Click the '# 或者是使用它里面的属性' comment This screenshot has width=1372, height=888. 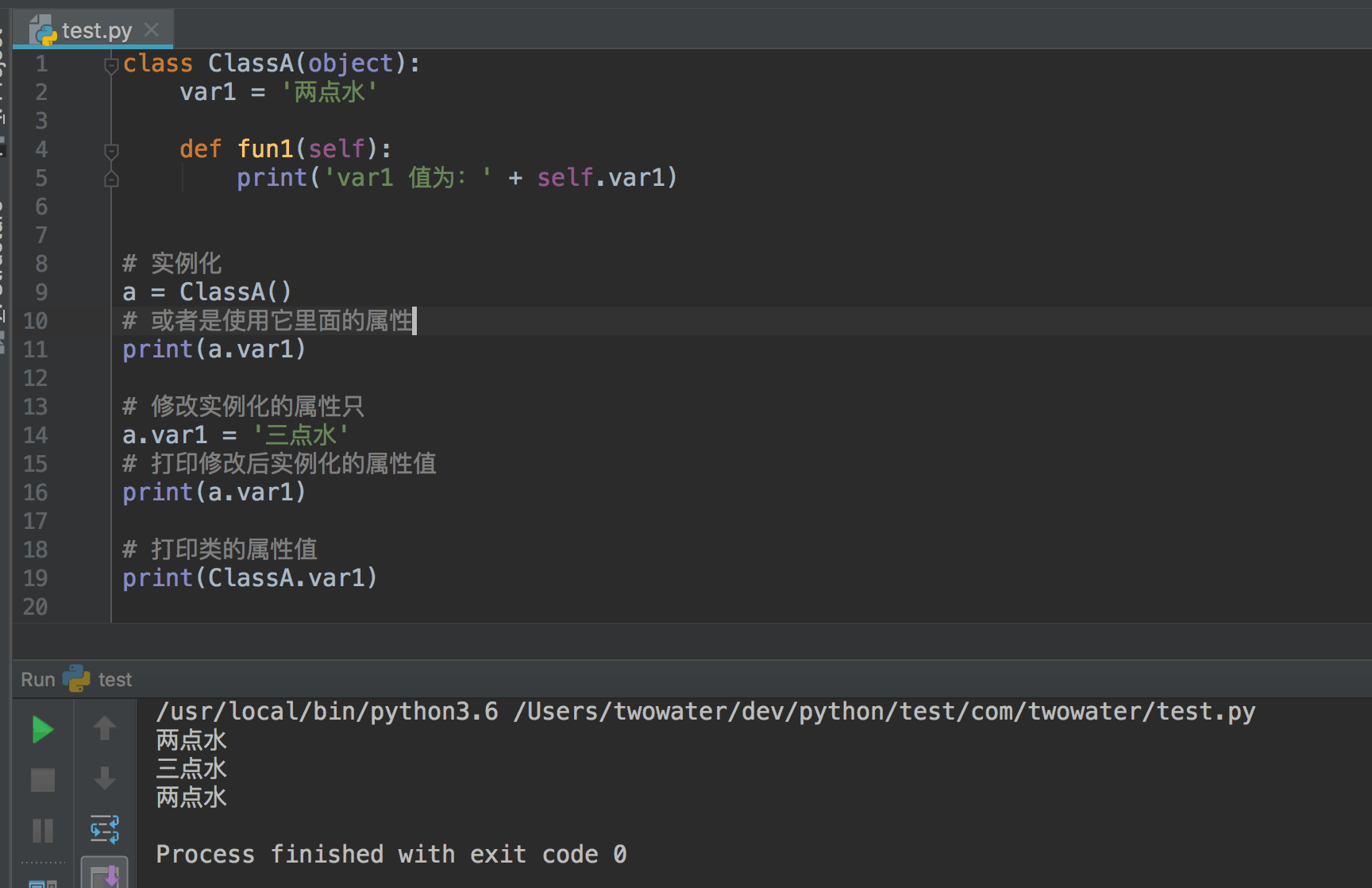(268, 321)
